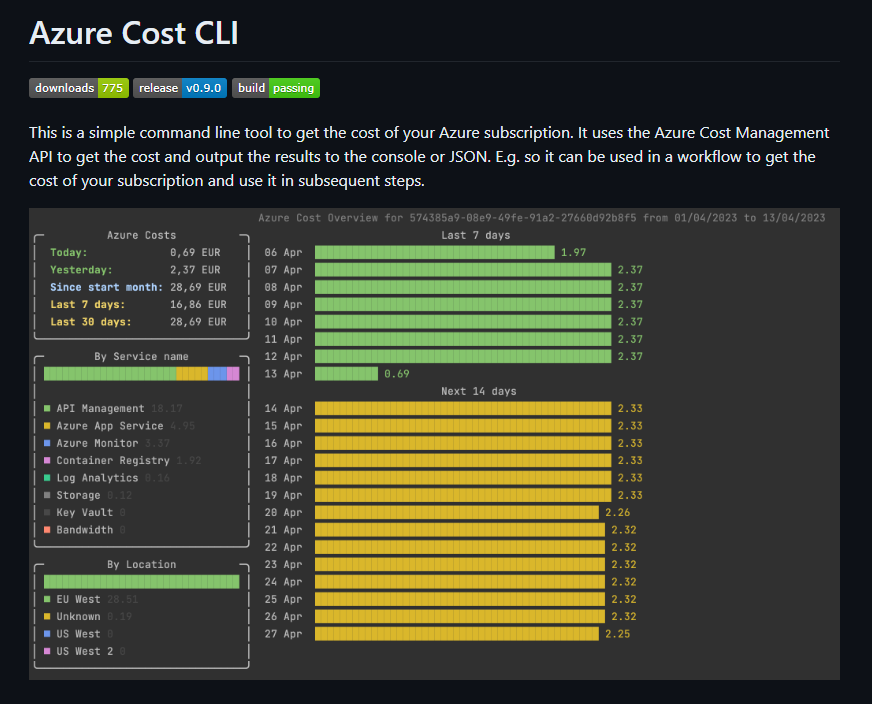The height and width of the screenshot is (704, 872).
Task: Click the 27 Apr forecast bar 2.25
Action: pyautogui.click(x=457, y=633)
